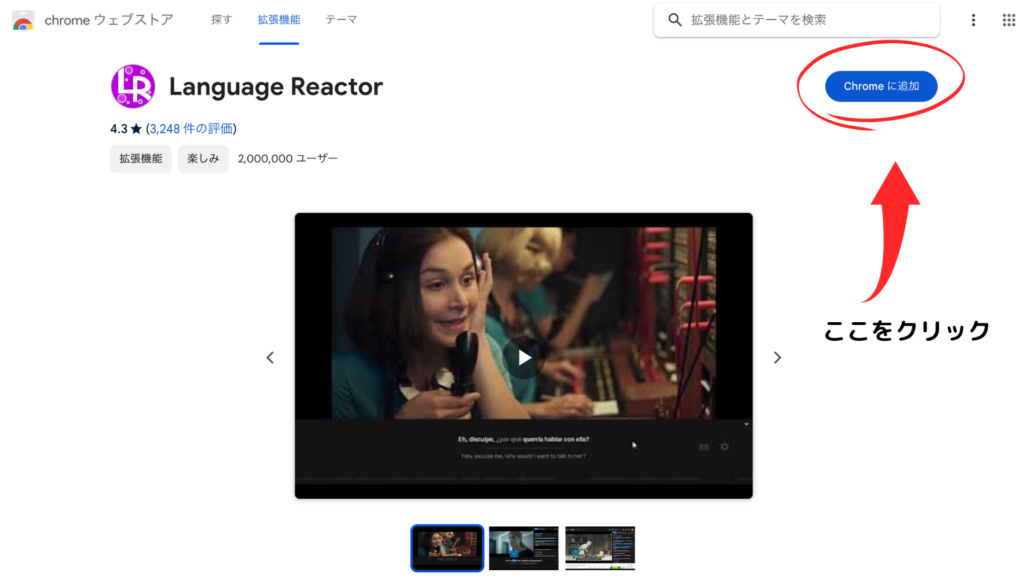Viewport: 1024px width, 576px height.
Task: Select the third preview thumbnail
Action: [600, 548]
